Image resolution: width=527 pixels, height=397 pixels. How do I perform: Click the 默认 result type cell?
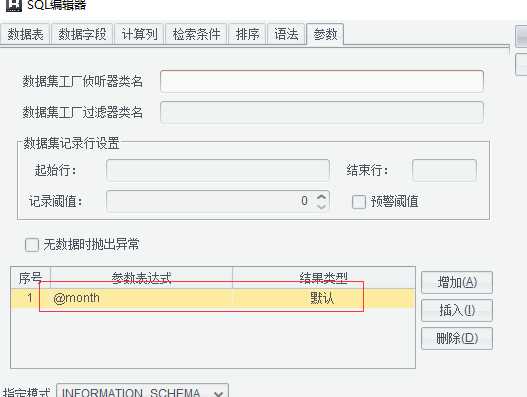pos(324,298)
